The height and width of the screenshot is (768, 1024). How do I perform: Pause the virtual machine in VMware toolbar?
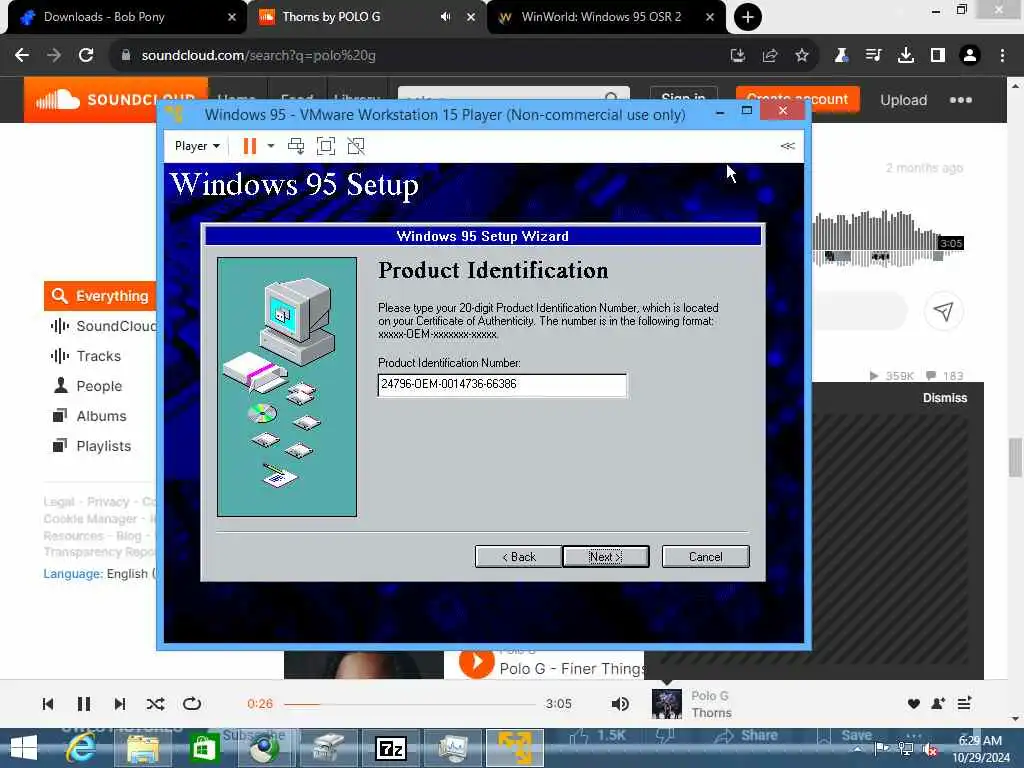tap(249, 146)
